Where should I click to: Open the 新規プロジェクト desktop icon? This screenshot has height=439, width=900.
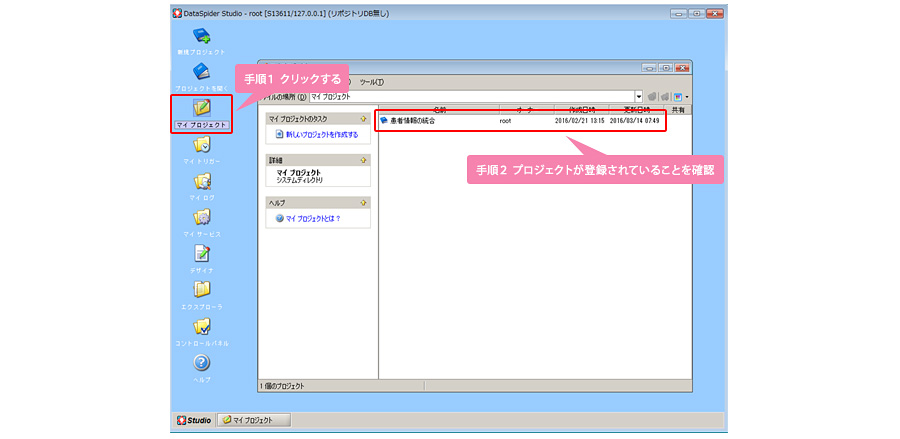click(201, 37)
